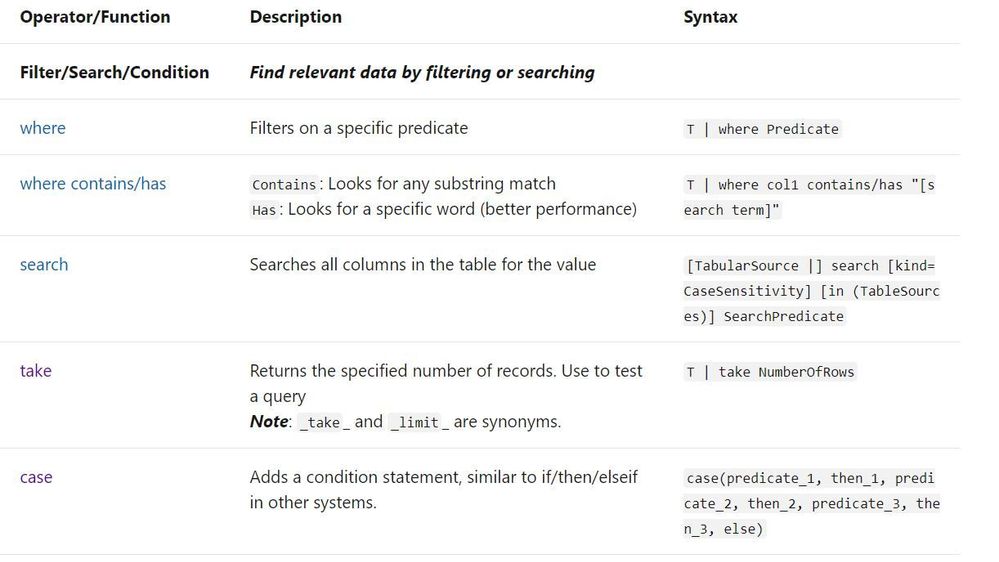The image size is (999, 562).
Task: Click the 'T | where Predicate' code snippet
Action: click(x=762, y=129)
